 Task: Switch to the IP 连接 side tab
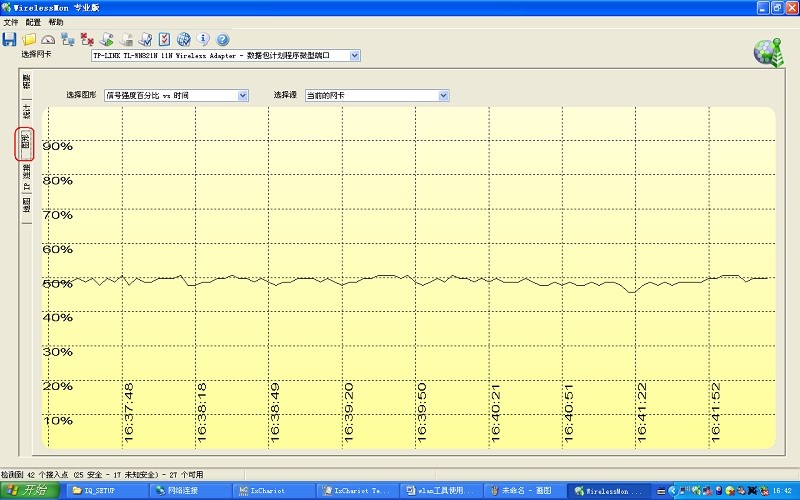click(x=26, y=178)
